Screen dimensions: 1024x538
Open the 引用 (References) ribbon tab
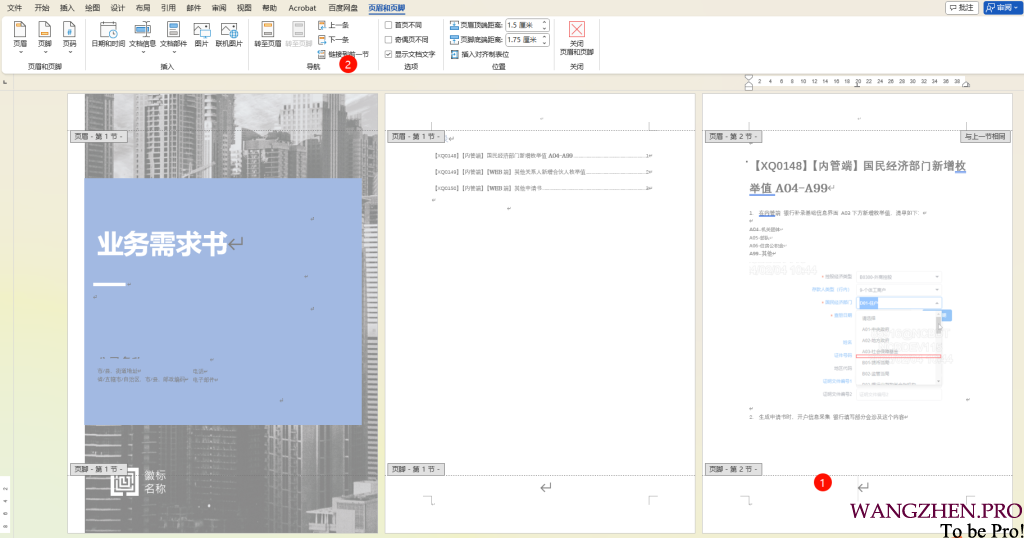(168, 7)
